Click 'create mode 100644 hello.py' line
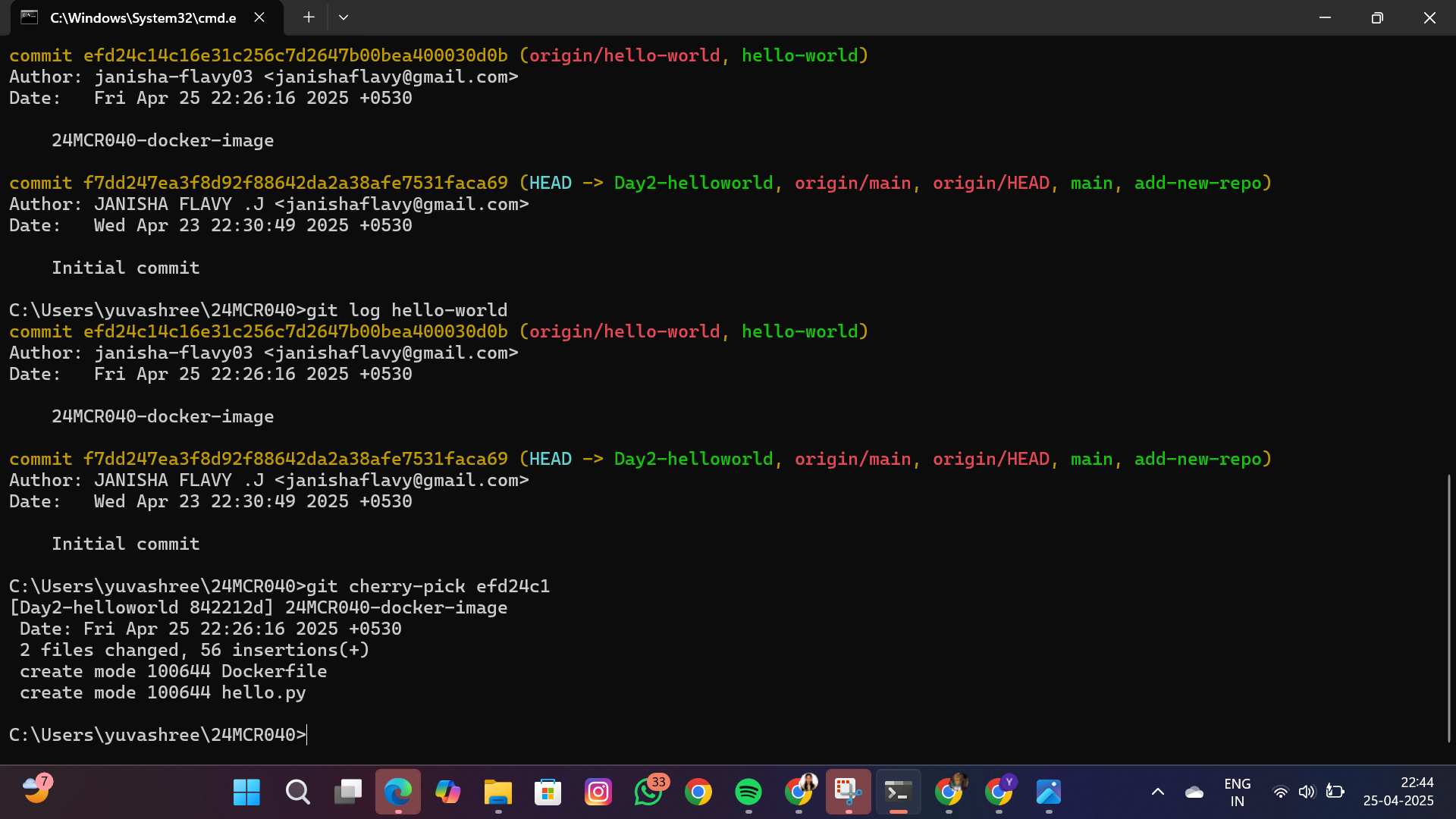The height and width of the screenshot is (819, 1456). (x=162, y=692)
